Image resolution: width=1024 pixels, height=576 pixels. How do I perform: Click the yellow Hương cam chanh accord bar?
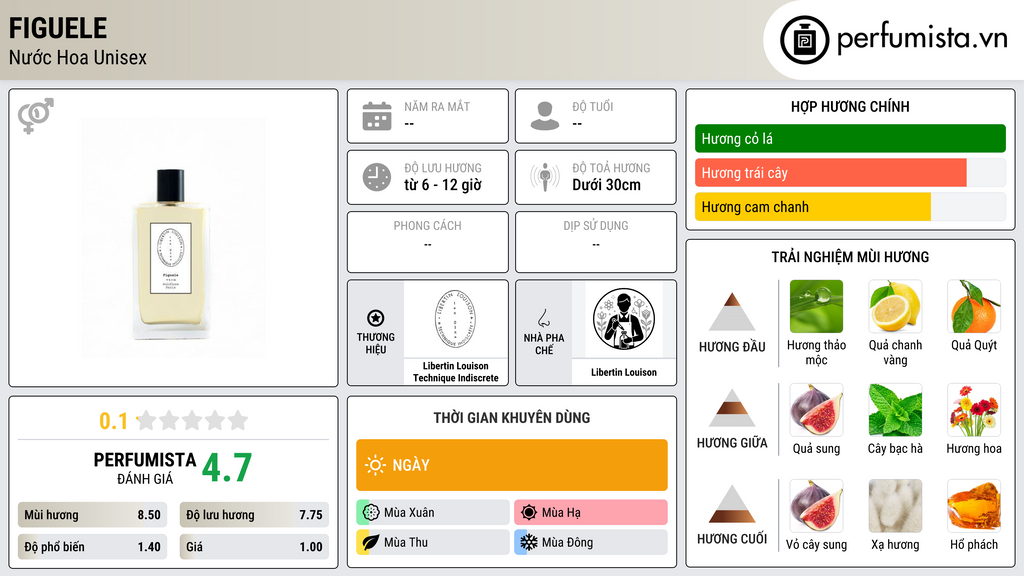point(812,207)
